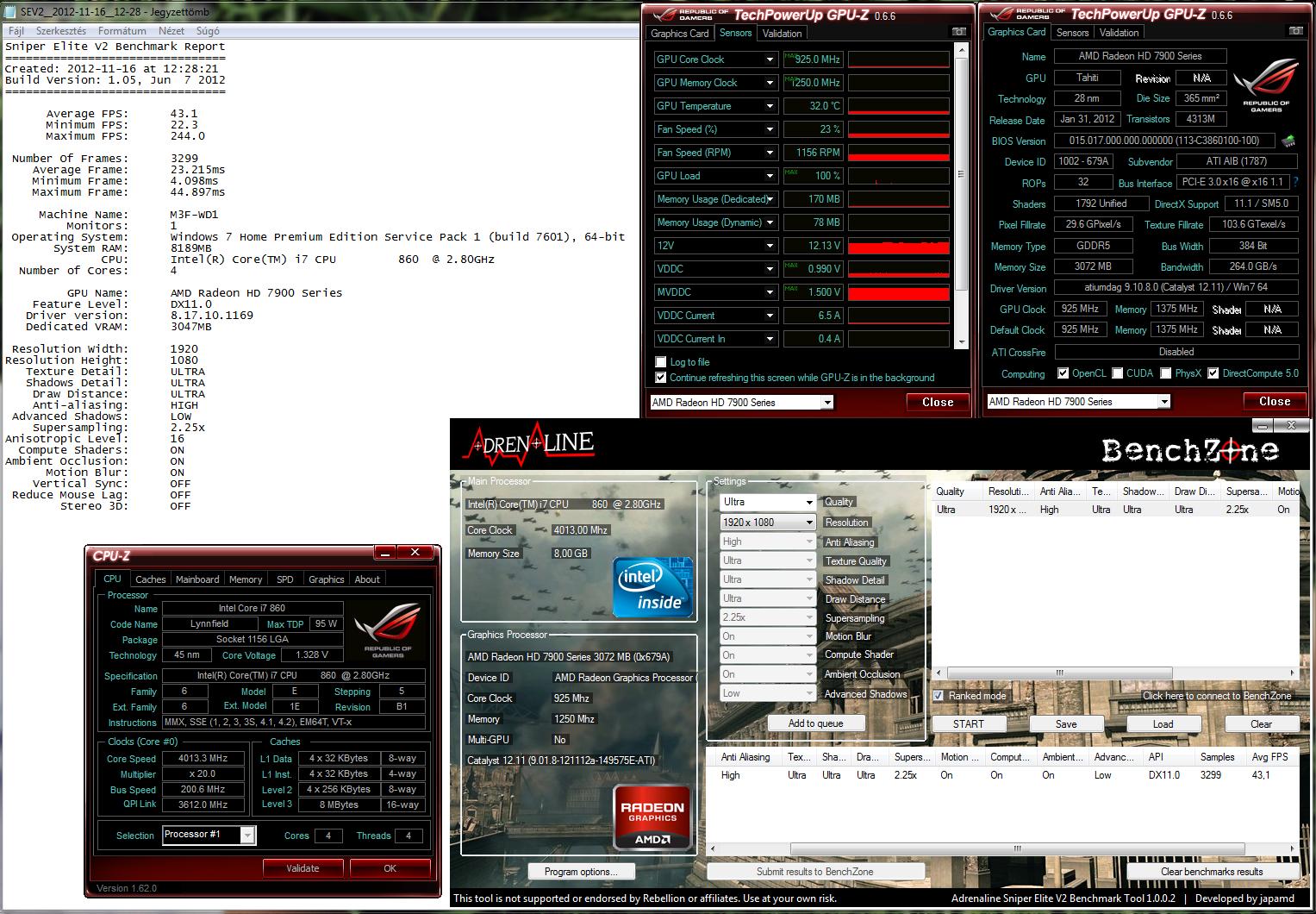The image size is (1316, 914).
Task: Open Súgó menu in Notepad
Action: tap(208, 31)
